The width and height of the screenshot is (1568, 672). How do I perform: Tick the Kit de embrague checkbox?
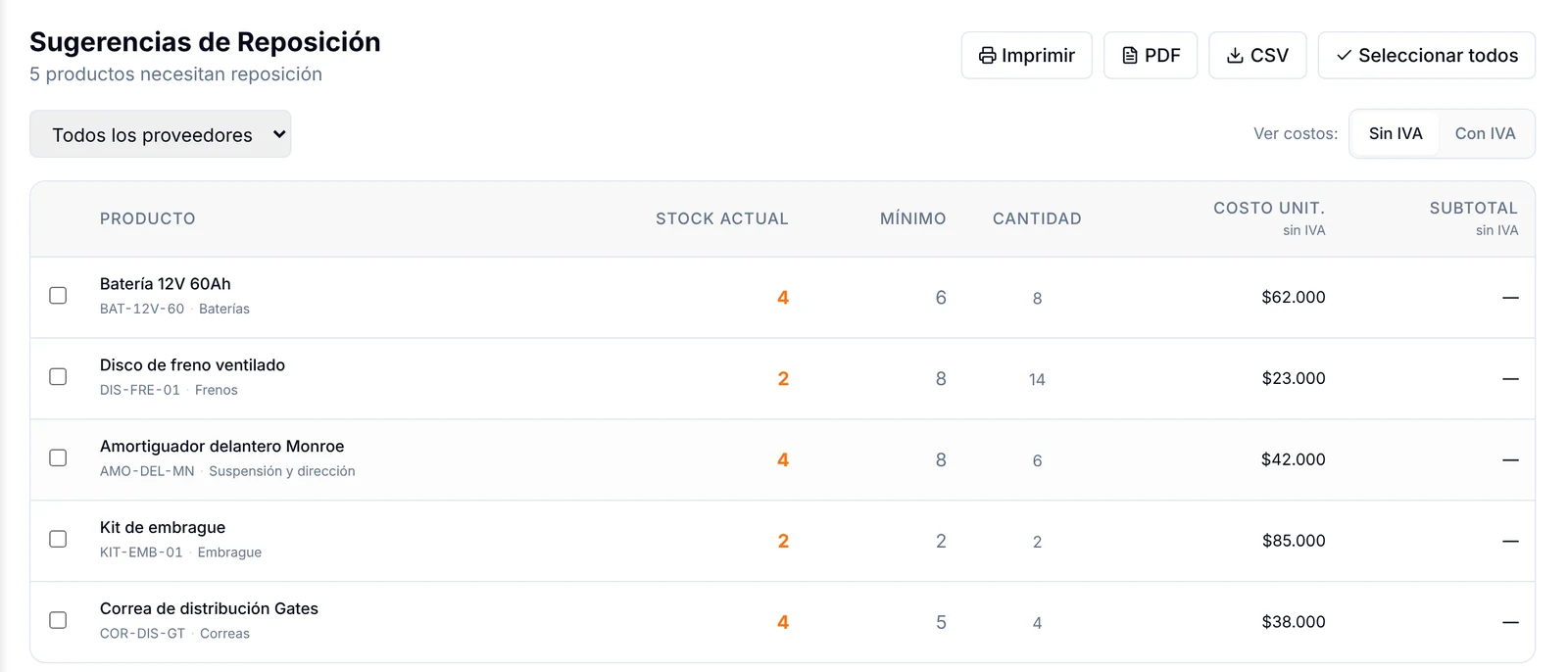[x=58, y=540]
